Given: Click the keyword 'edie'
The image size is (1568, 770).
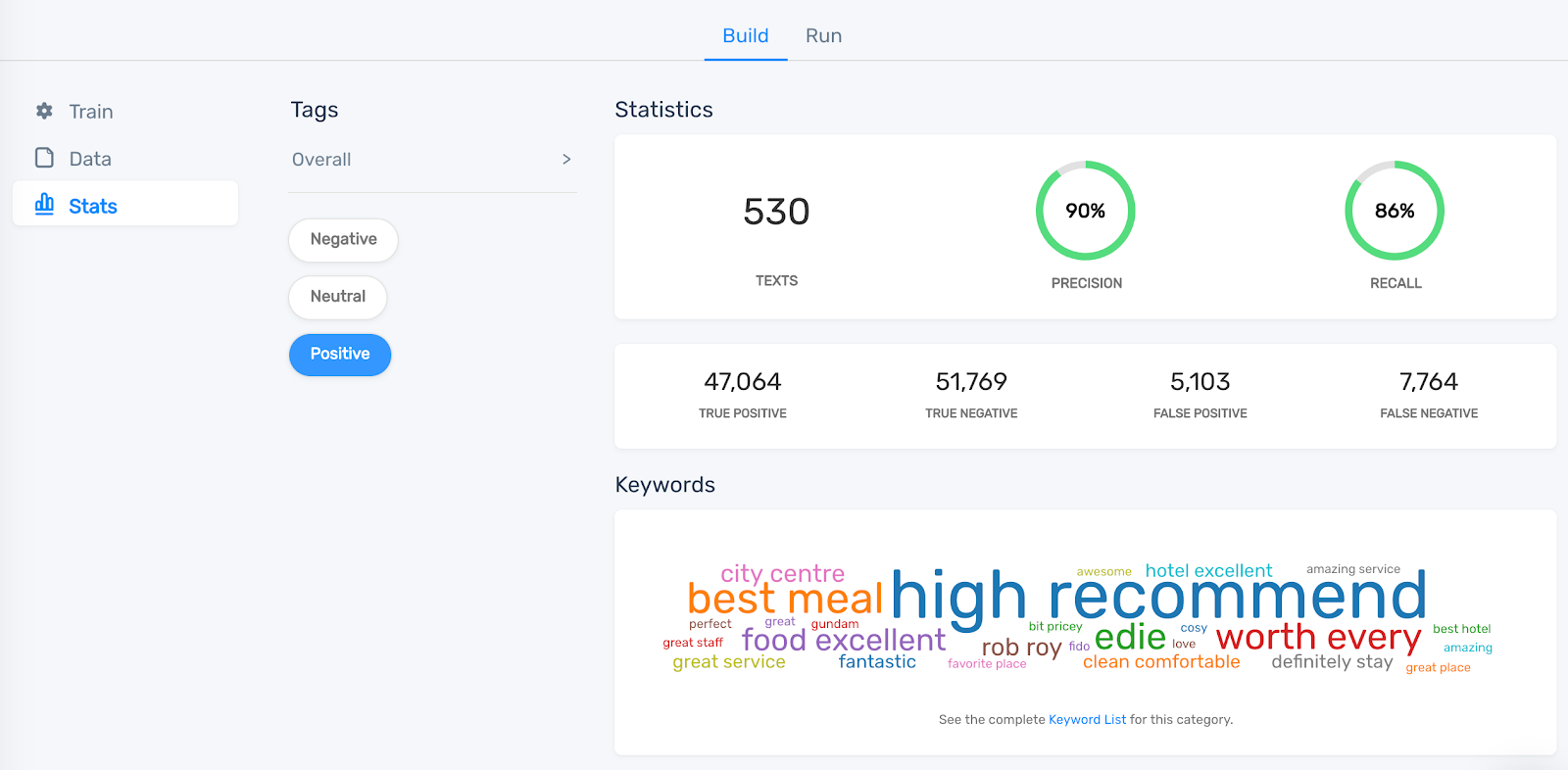Looking at the screenshot, I should click(x=1130, y=637).
